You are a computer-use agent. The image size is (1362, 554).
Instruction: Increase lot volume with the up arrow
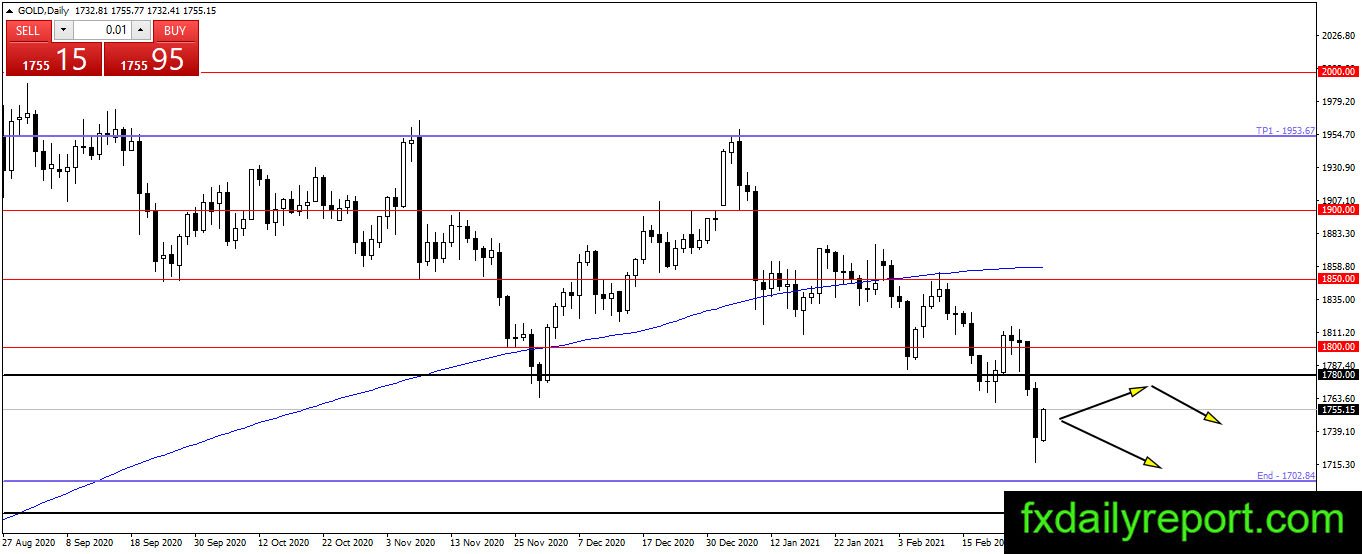(141, 31)
